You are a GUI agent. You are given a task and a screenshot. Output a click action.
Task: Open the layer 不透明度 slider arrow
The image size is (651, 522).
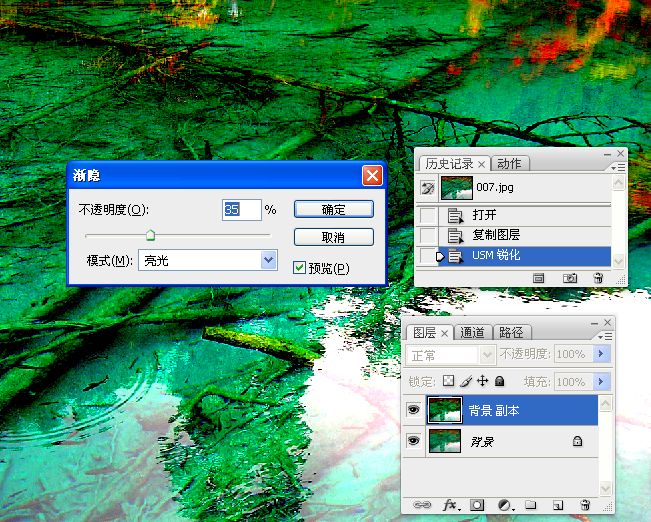(601, 354)
